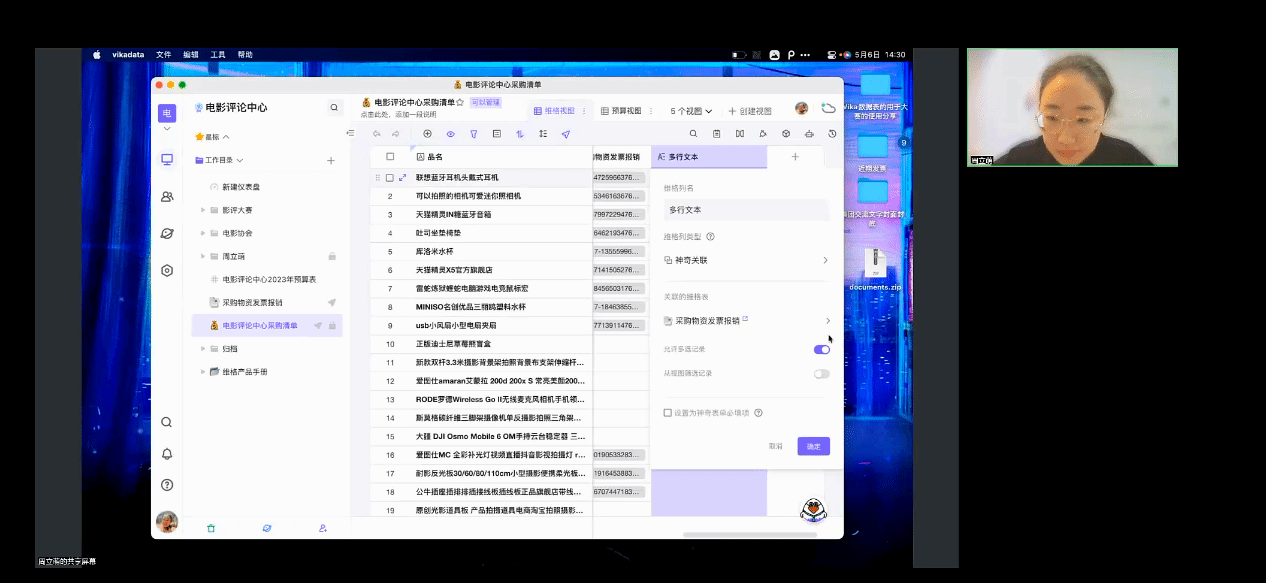Viewport: 1266px width, 583px height.
Task: Click the column name field 多行文本
Action: (x=747, y=210)
